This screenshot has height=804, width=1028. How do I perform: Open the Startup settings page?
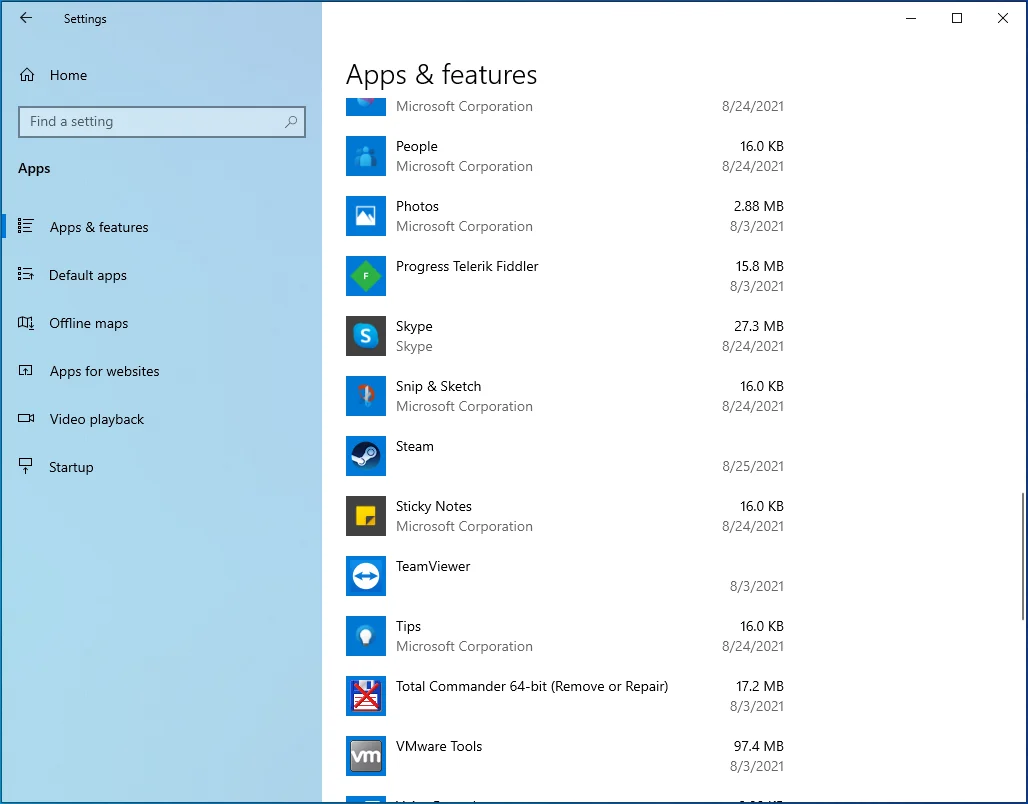click(161, 467)
